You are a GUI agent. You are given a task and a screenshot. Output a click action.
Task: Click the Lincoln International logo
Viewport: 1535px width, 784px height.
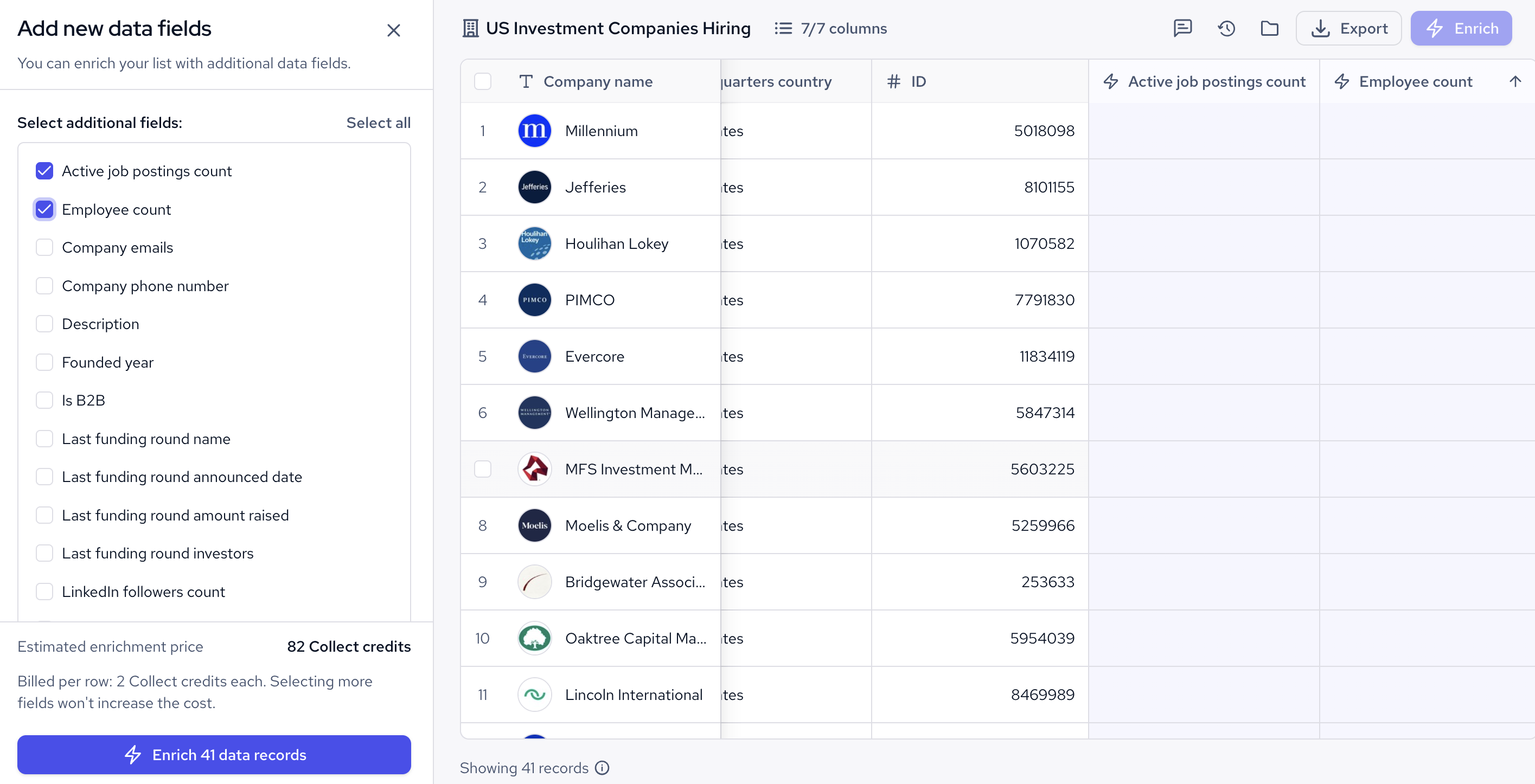[x=534, y=695]
